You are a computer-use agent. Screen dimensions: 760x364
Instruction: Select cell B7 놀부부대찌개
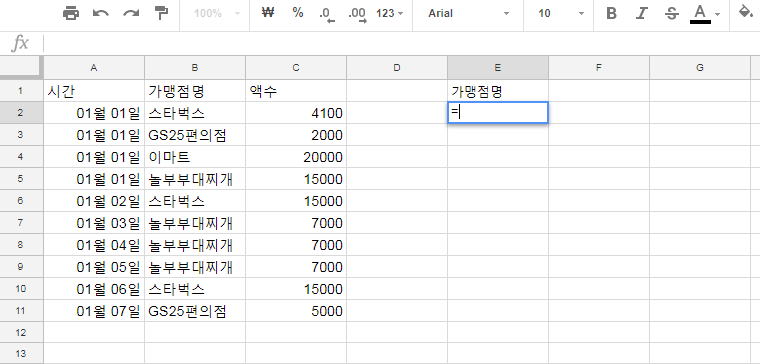195,223
